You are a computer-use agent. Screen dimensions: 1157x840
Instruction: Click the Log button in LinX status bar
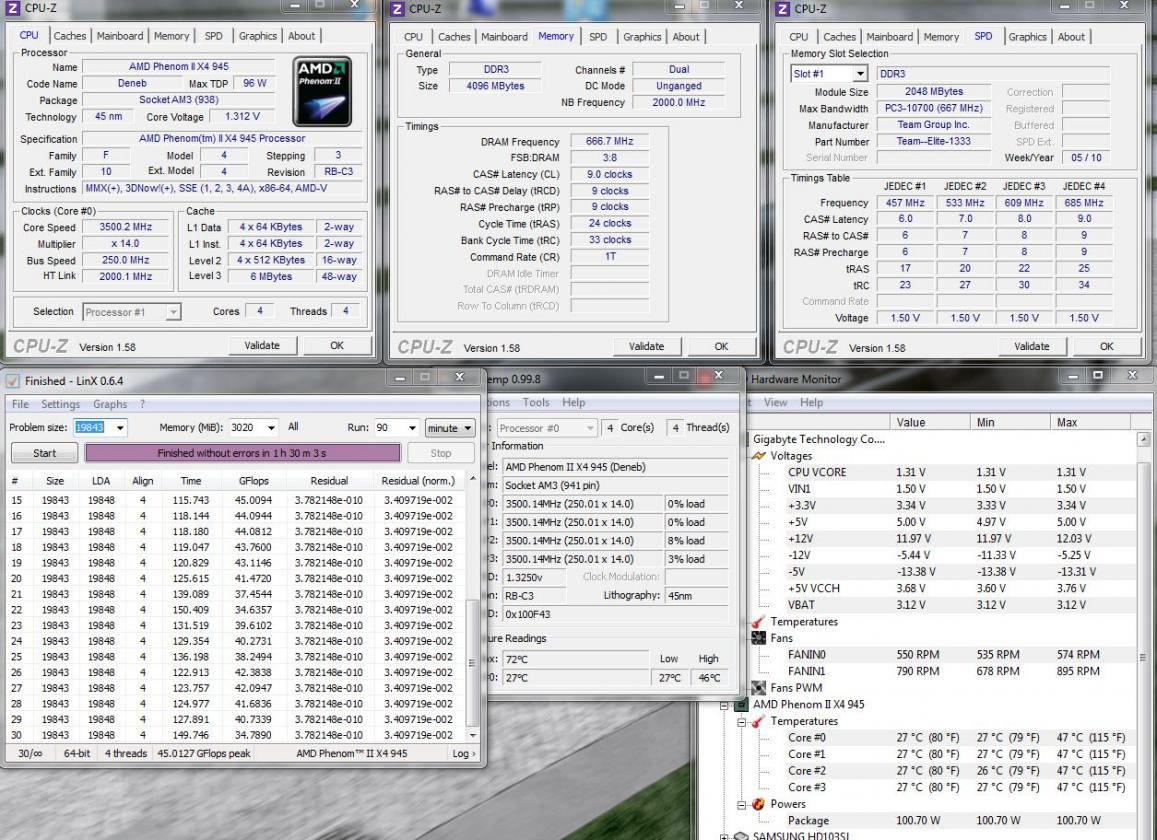click(x=463, y=754)
